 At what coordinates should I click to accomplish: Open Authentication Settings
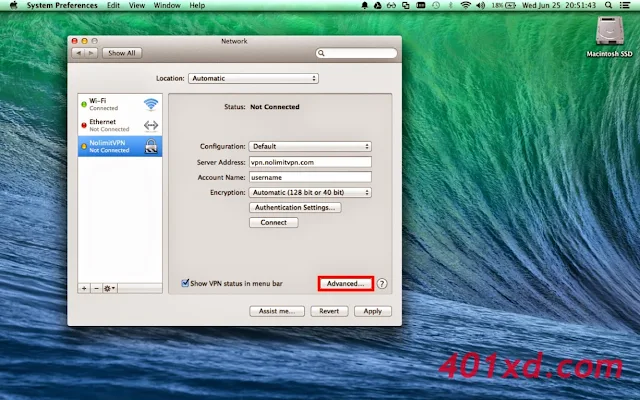click(295, 207)
